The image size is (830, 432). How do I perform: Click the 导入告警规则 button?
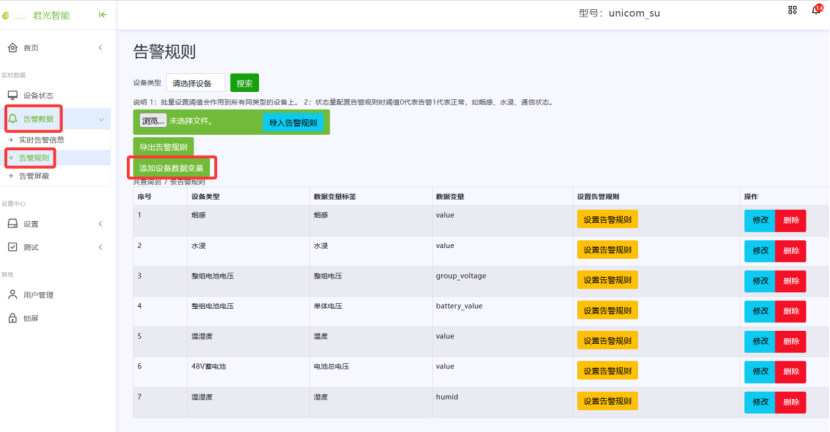click(293, 122)
